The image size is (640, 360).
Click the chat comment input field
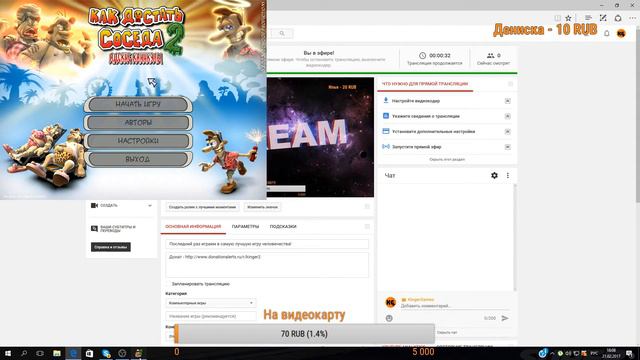[x=454, y=306]
